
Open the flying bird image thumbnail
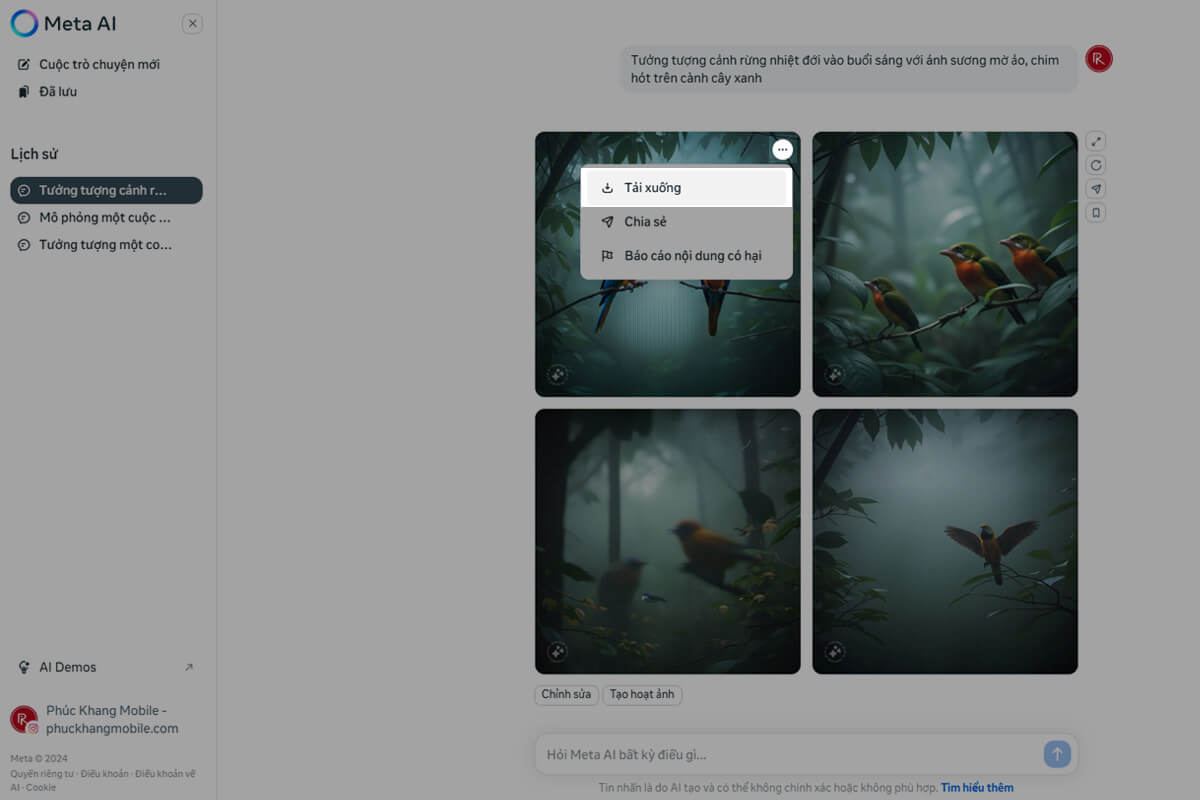[x=945, y=541]
